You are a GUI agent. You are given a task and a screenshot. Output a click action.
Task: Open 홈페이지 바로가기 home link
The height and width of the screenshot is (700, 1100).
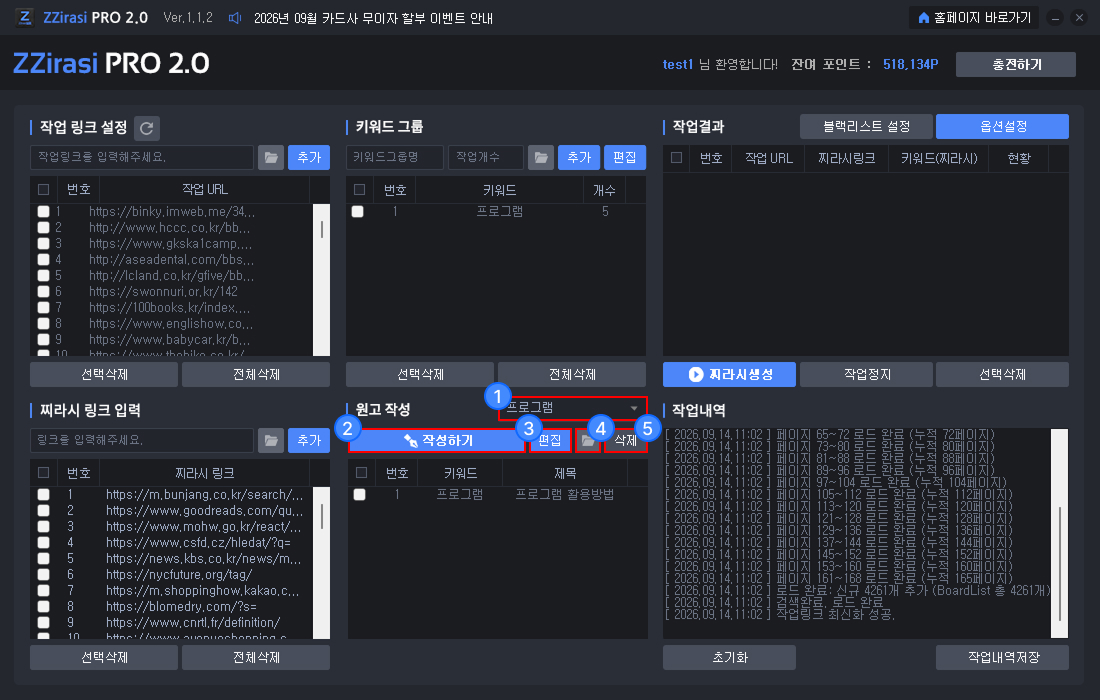point(974,18)
